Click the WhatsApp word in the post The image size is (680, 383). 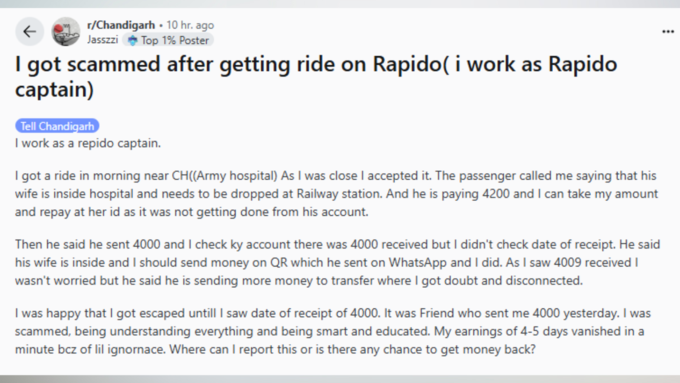(417, 262)
